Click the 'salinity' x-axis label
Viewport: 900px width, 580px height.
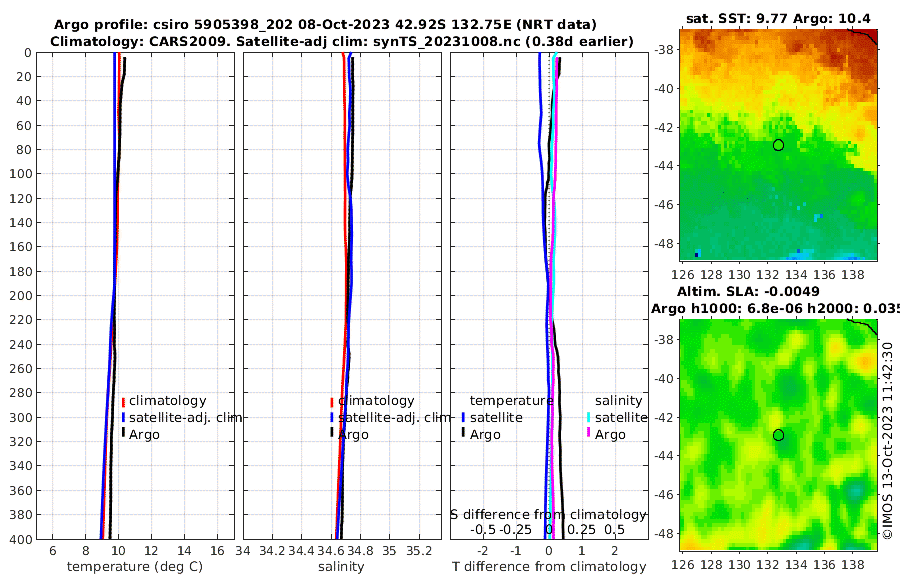pos(342,567)
